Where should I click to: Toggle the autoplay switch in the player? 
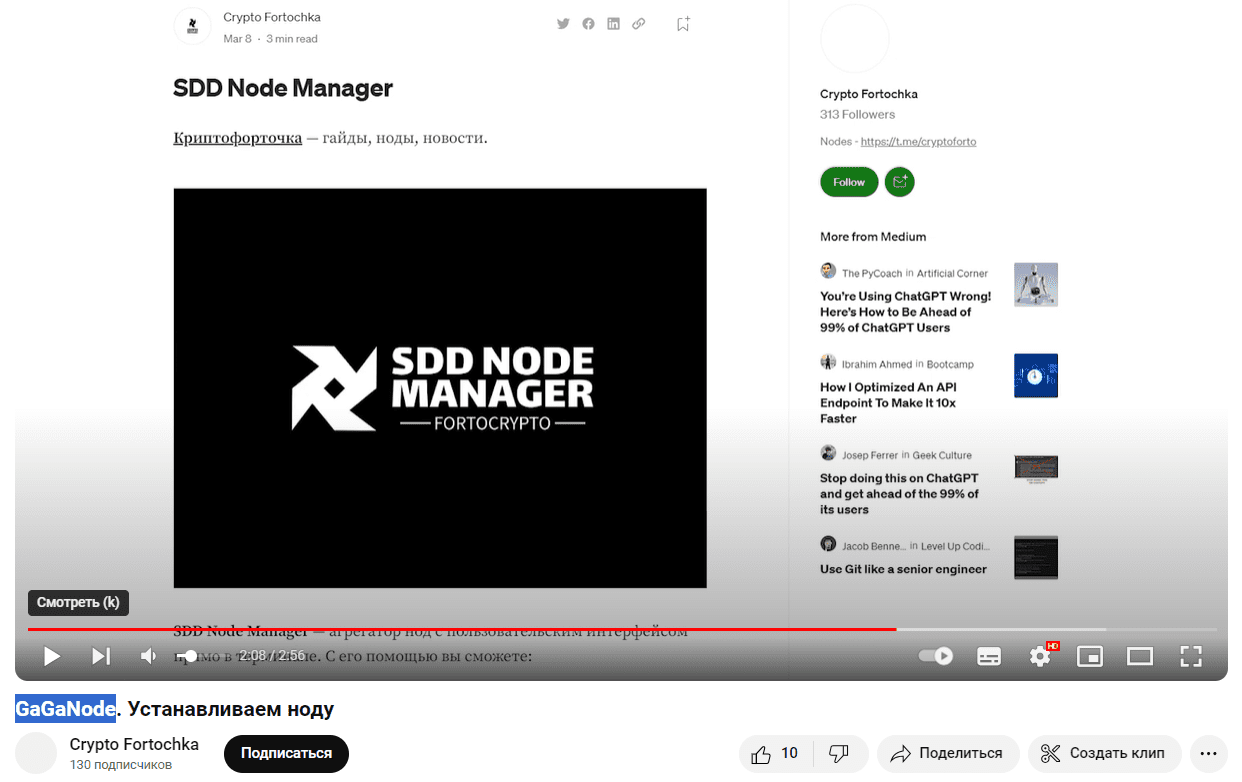pos(936,656)
